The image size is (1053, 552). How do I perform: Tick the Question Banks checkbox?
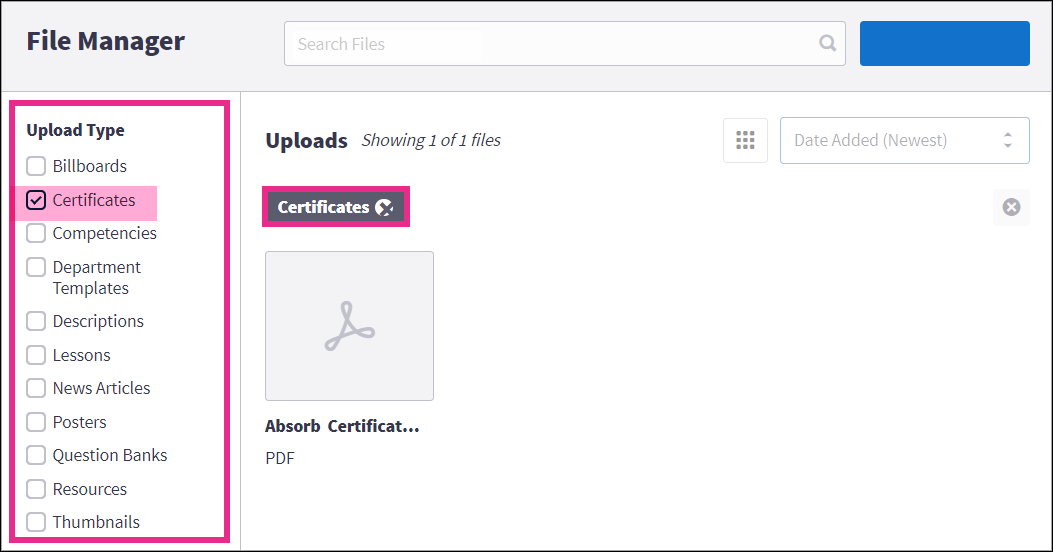[36, 455]
